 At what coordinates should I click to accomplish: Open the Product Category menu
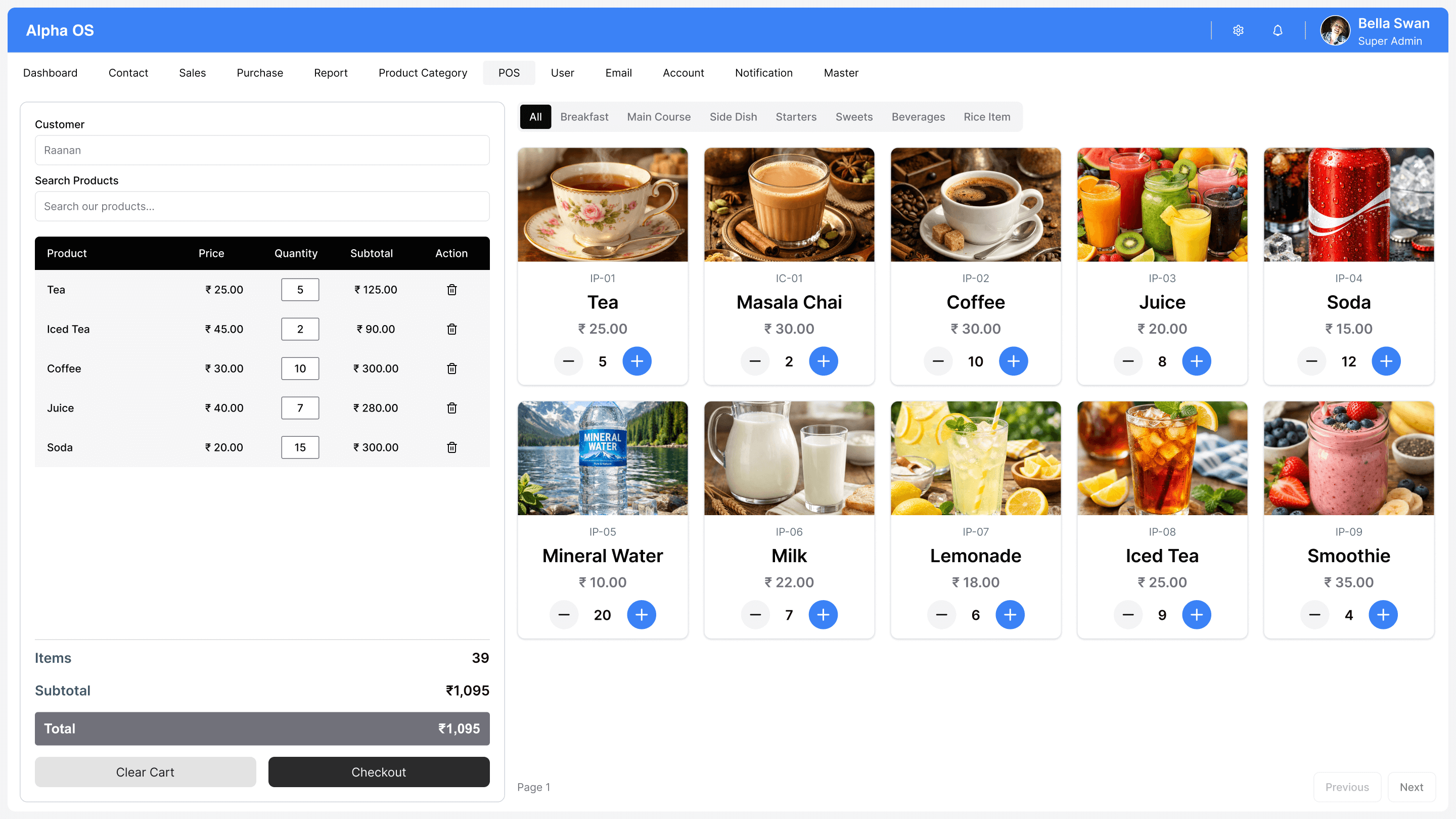click(422, 73)
